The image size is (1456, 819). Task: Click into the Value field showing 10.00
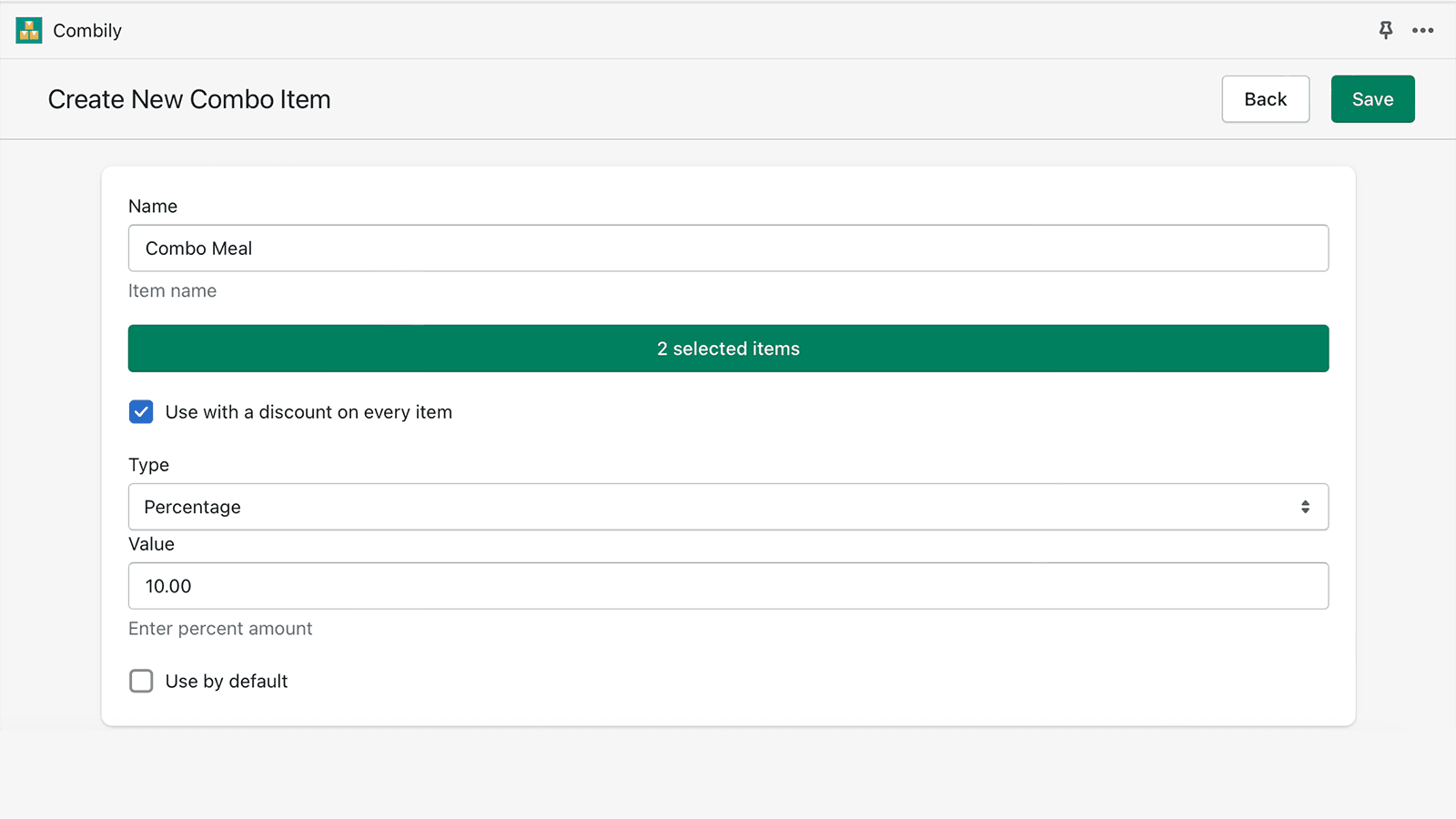[728, 586]
